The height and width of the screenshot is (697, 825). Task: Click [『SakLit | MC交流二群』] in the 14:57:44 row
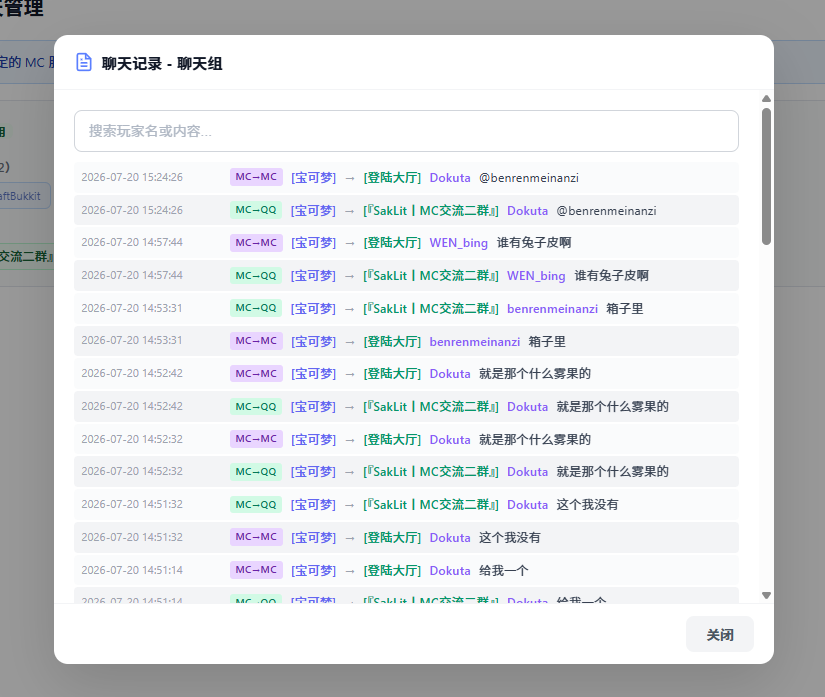tap(430, 276)
